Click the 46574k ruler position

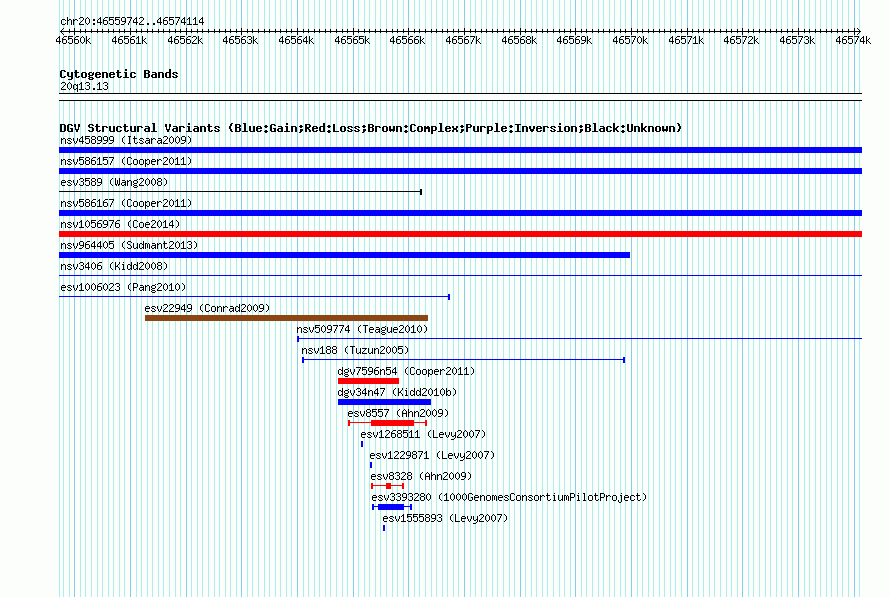(853, 40)
